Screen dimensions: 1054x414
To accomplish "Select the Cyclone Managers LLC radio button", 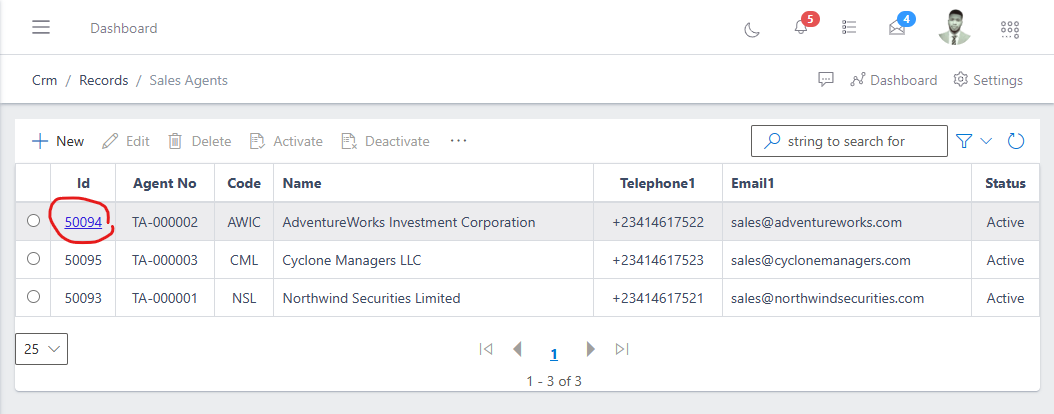I will click(x=33, y=260).
